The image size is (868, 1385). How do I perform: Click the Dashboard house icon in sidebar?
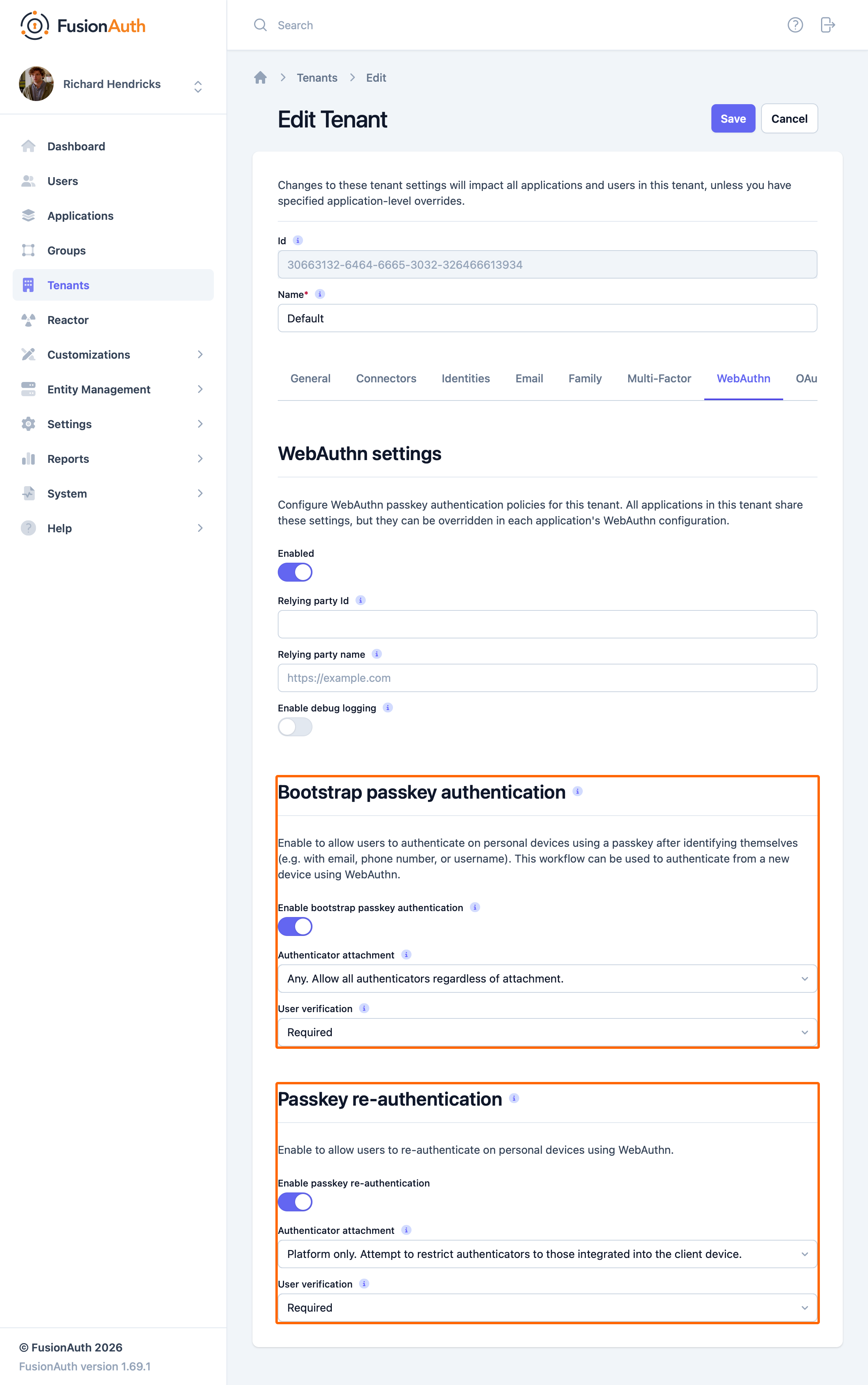28,146
